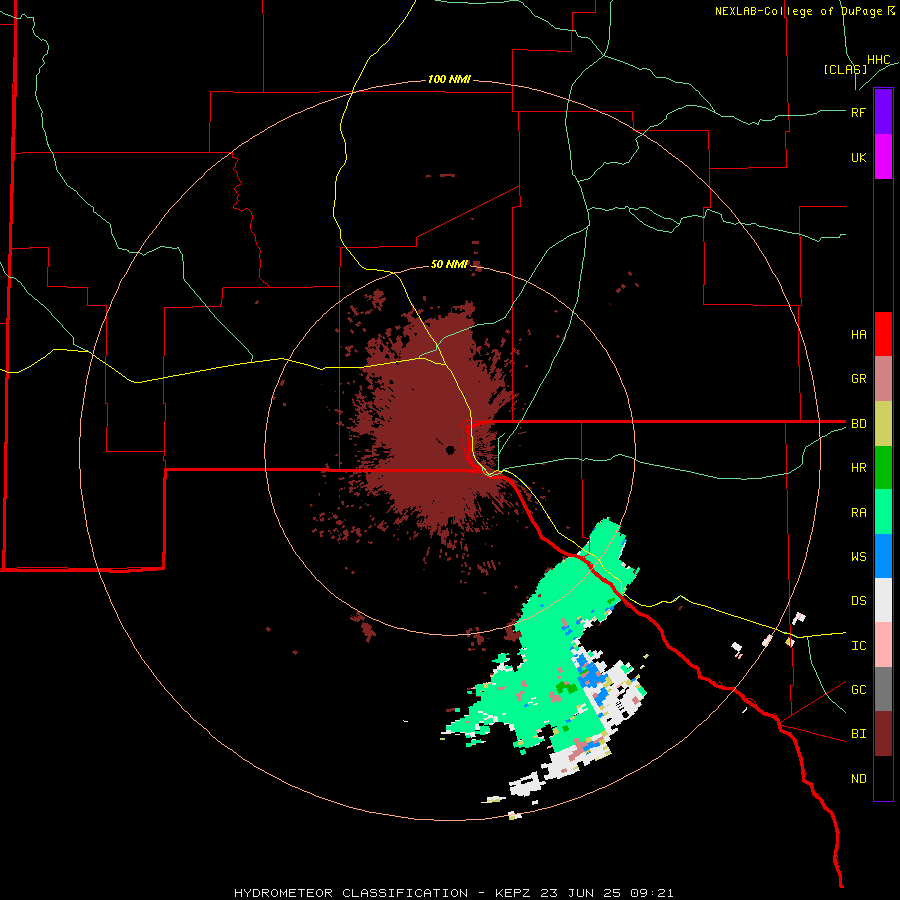
Task: Click the blue WS legend color swatch
Action: click(x=883, y=556)
